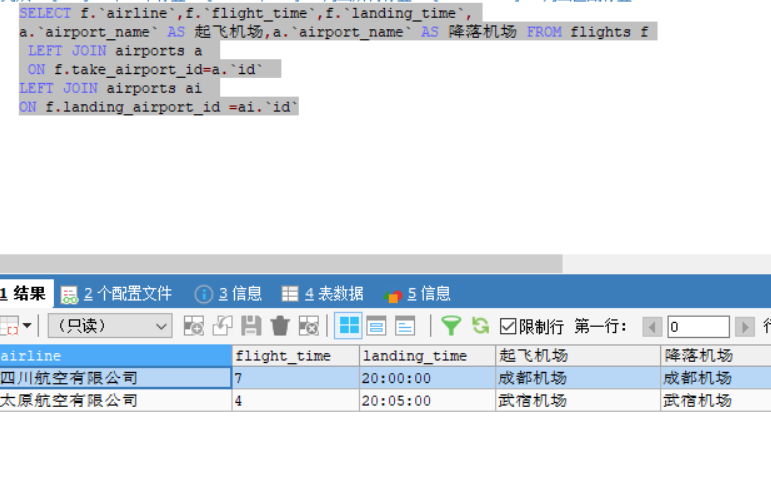The width and height of the screenshot is (771, 495).
Task: Click the delete row trash icon
Action: click(x=280, y=326)
